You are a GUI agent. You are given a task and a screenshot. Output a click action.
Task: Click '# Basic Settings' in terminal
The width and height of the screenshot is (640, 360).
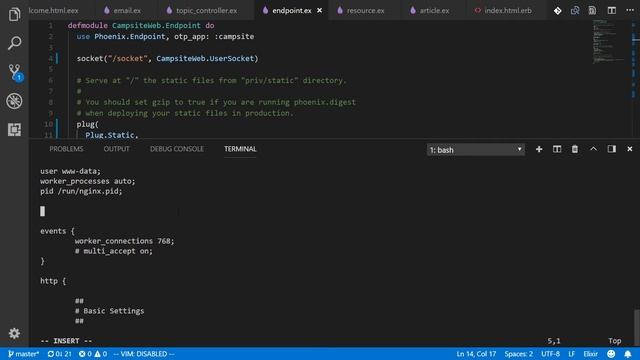click(109, 311)
